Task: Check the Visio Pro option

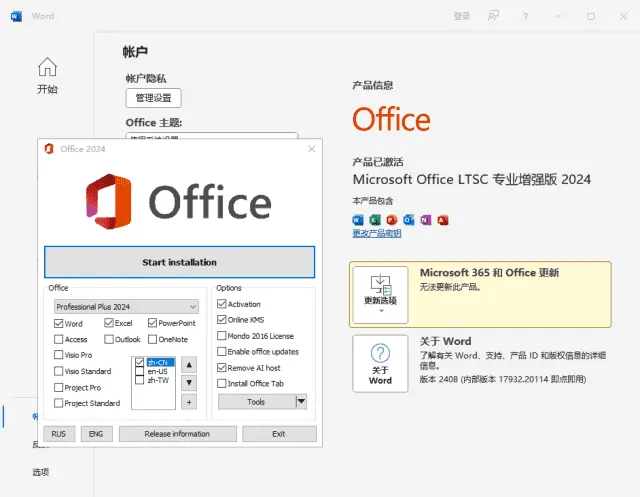Action: click(x=58, y=355)
